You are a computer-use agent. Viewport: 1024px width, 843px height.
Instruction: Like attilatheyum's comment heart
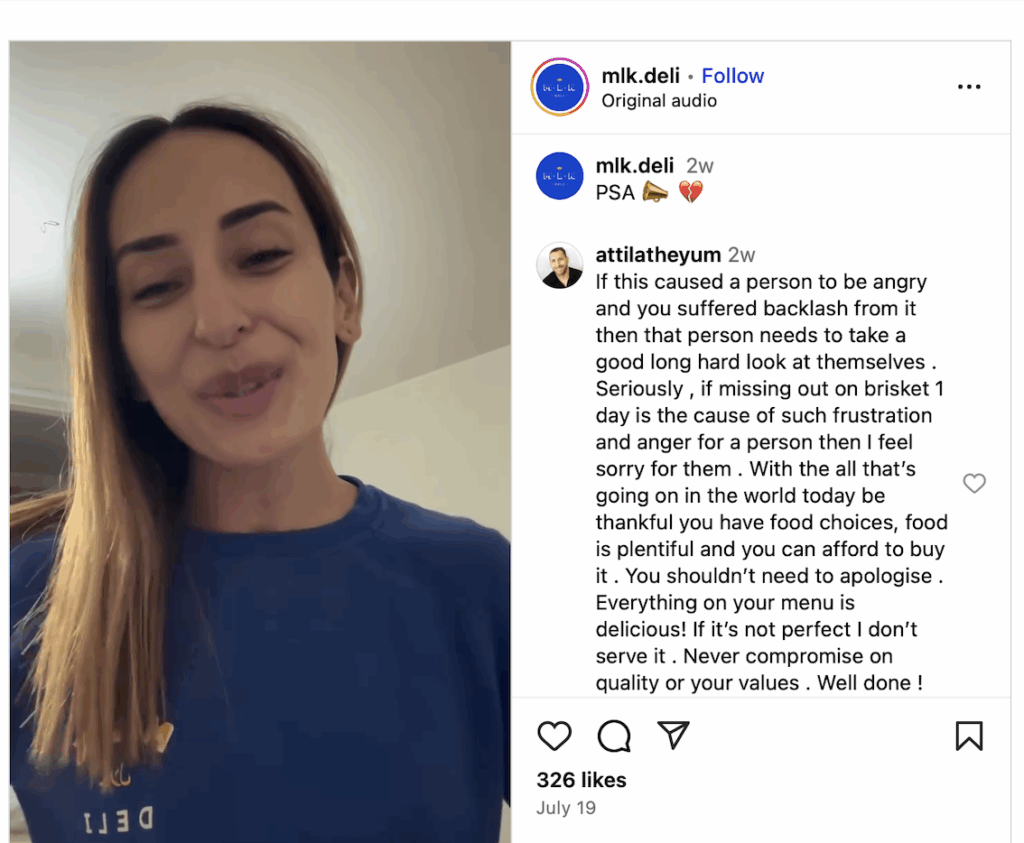click(974, 483)
